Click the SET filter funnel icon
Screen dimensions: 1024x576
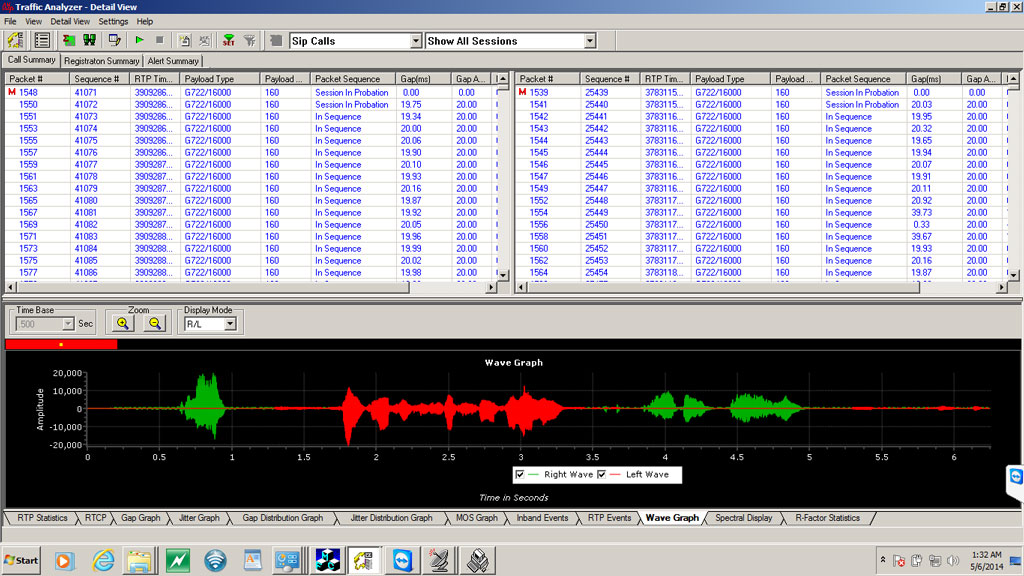click(x=228, y=41)
